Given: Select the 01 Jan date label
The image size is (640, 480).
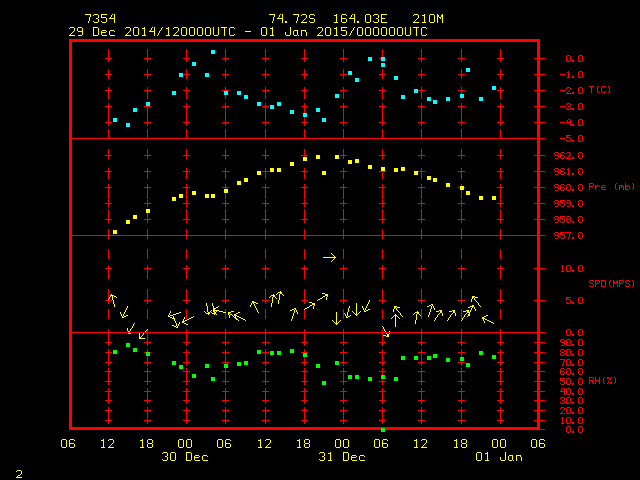Looking at the screenshot, I should click(498, 457).
